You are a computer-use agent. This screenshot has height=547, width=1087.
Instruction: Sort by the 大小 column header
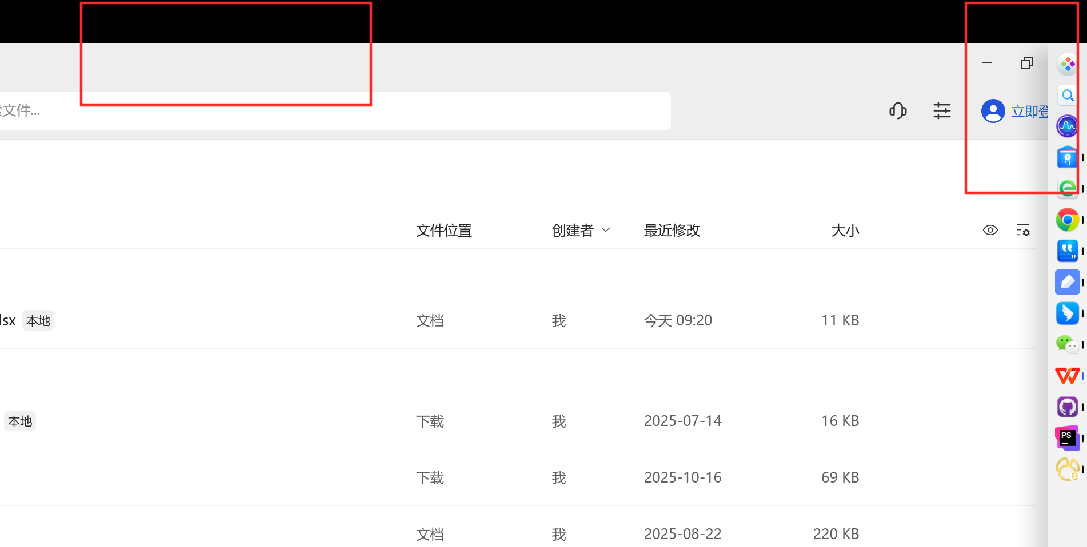tap(845, 230)
